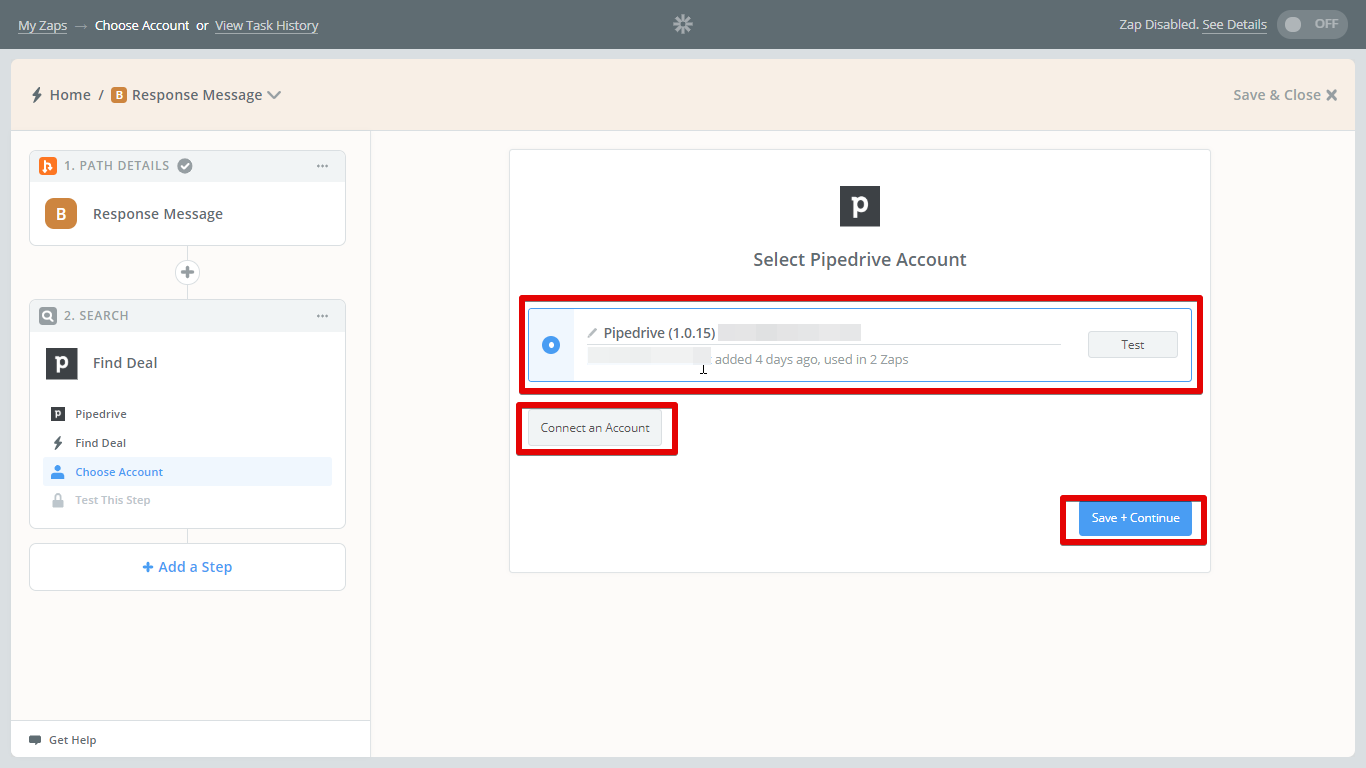Image resolution: width=1366 pixels, height=768 pixels.
Task: Click the small Pipedrive icon in step list
Action: click(x=58, y=414)
